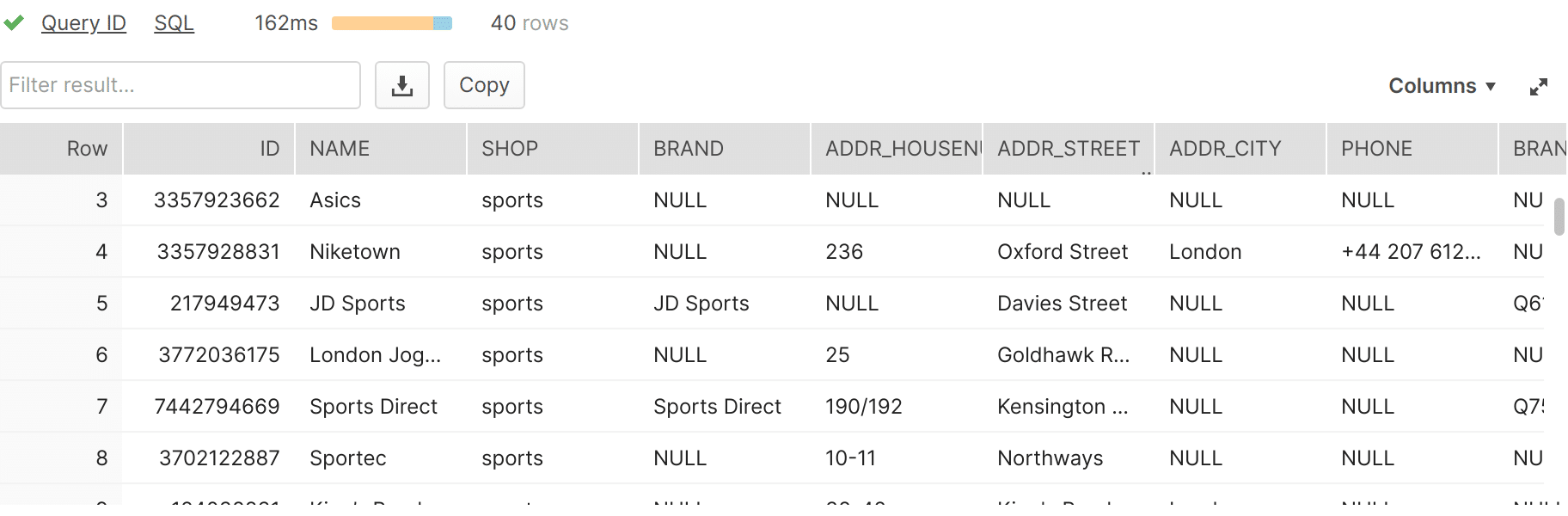
Task: Click the query duration progress bar
Action: click(x=392, y=23)
